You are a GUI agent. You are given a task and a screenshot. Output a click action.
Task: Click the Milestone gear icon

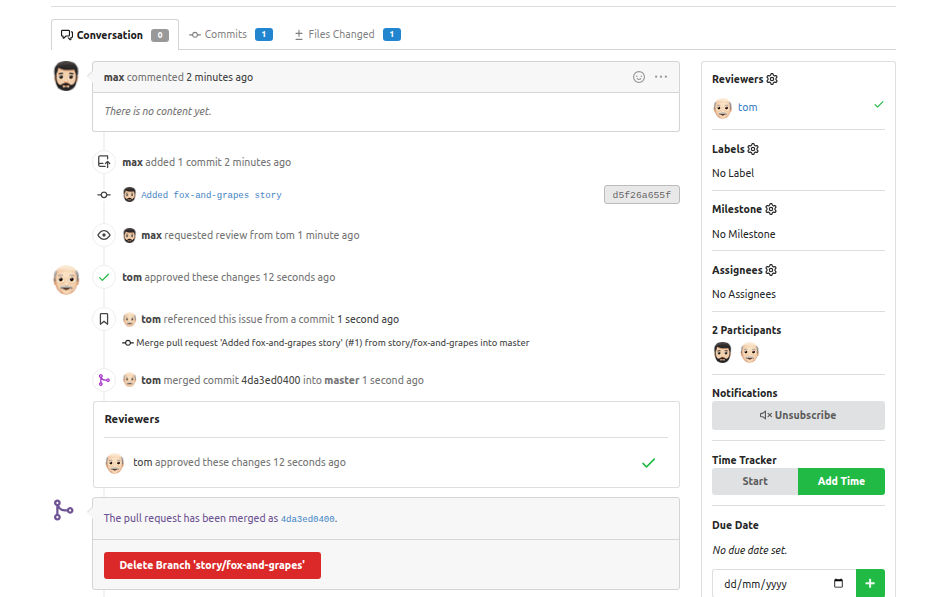click(771, 209)
